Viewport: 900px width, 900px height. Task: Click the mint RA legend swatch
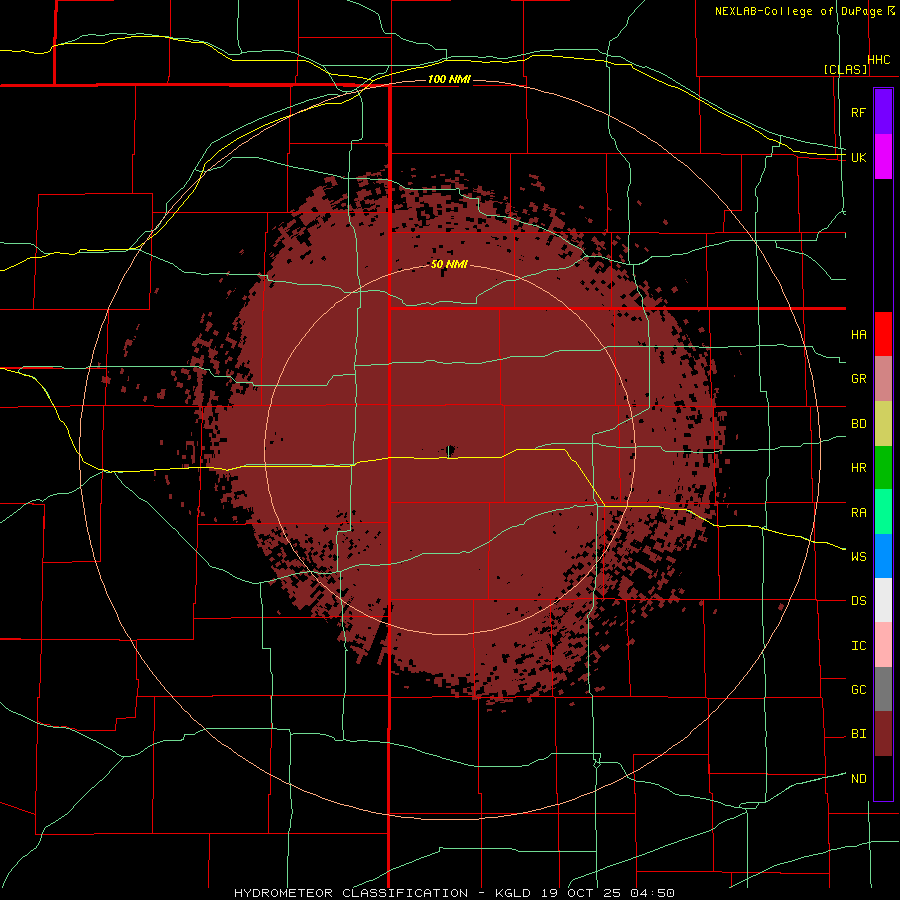point(883,511)
